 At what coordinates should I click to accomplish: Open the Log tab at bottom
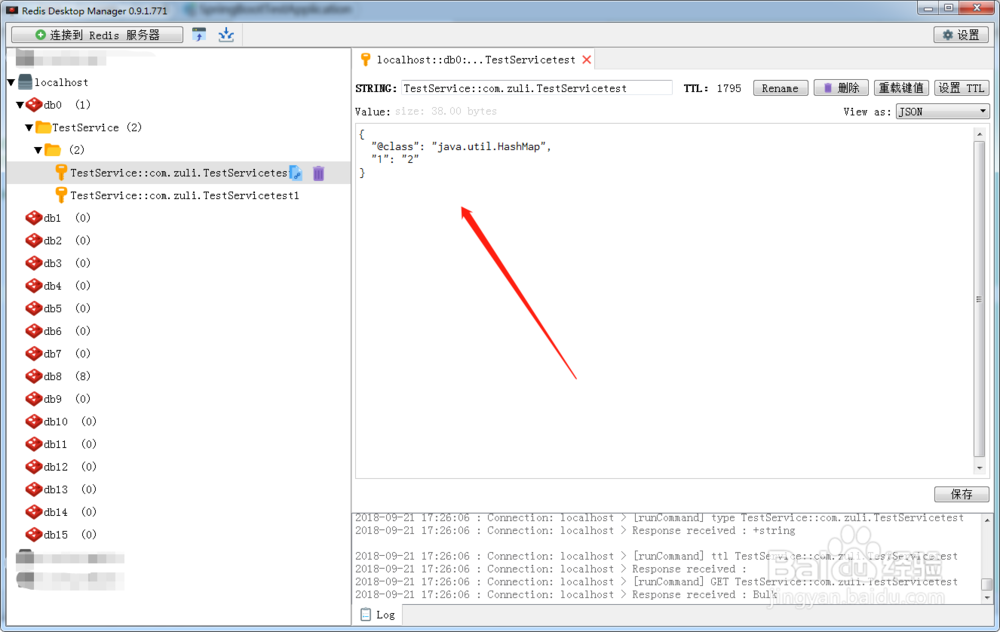[x=378, y=615]
